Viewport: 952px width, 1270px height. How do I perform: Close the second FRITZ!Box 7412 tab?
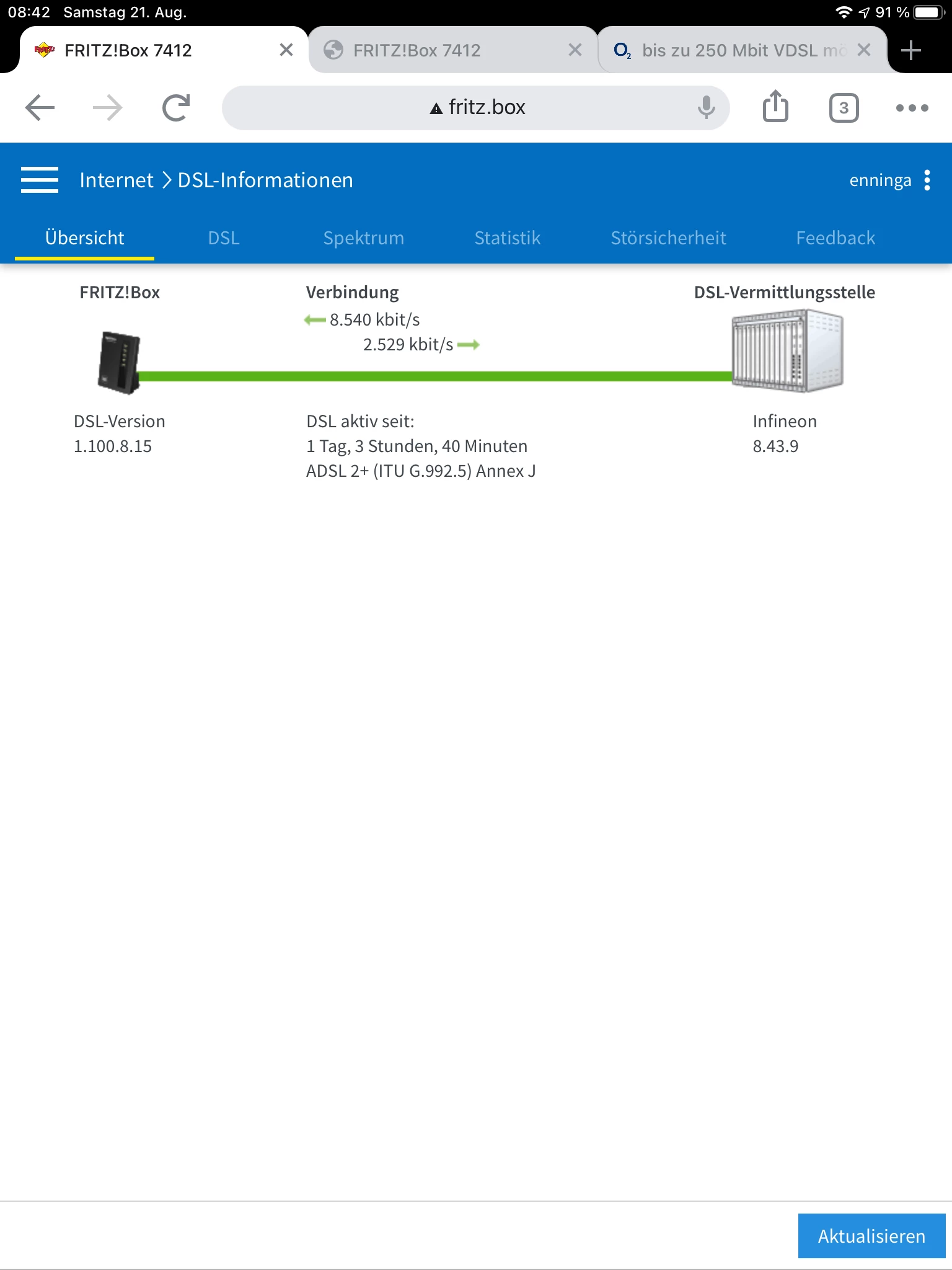pos(575,50)
